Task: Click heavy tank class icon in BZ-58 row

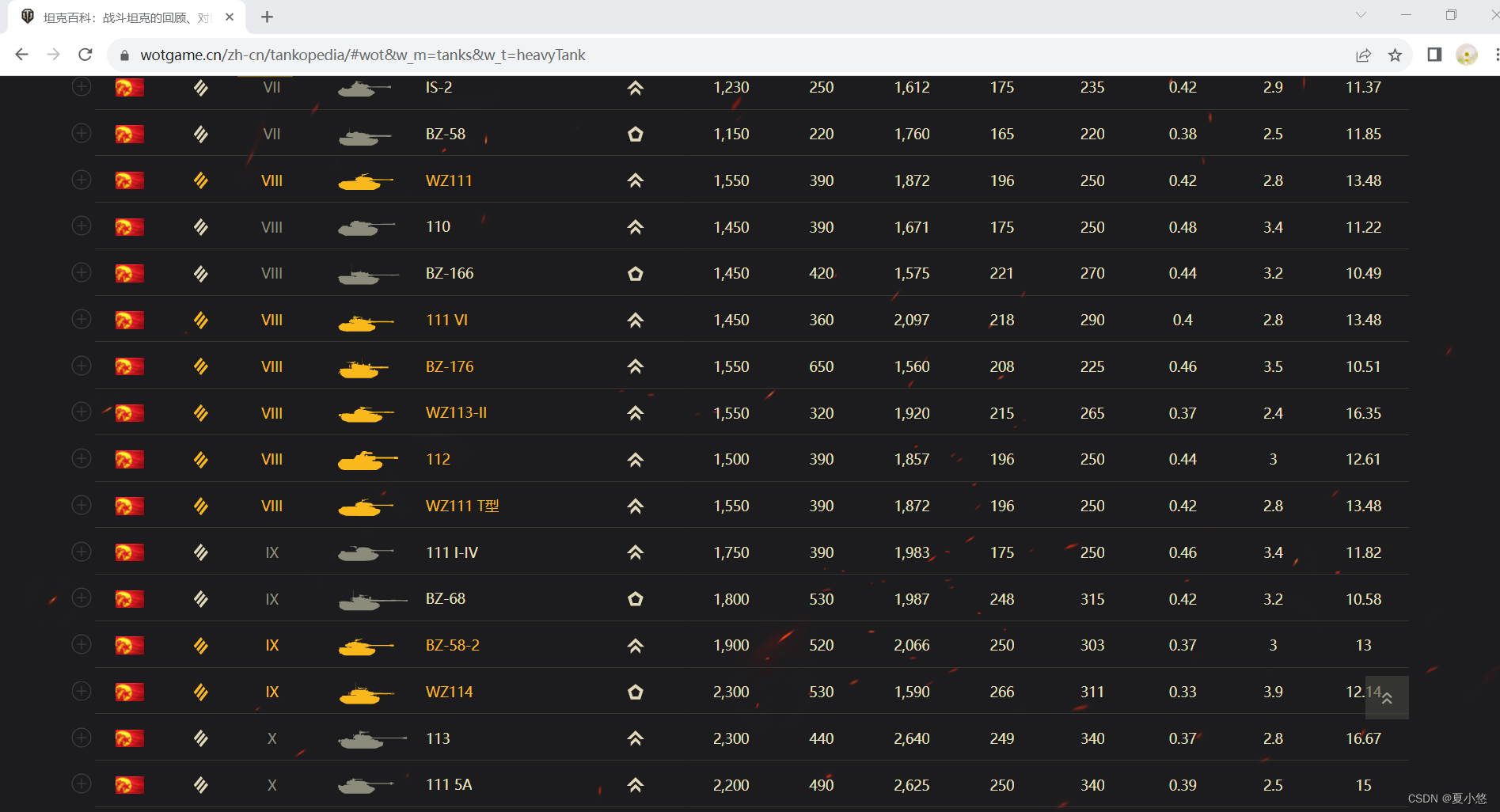Action: pos(201,134)
